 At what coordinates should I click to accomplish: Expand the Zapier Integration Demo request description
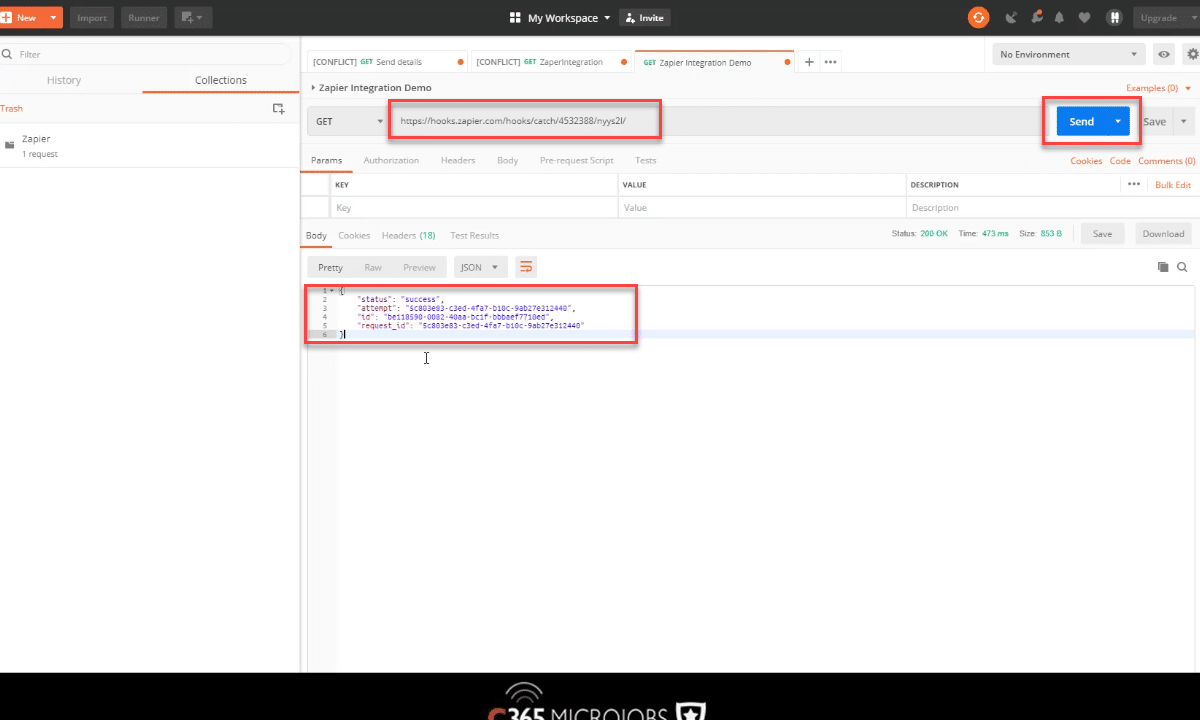point(314,88)
